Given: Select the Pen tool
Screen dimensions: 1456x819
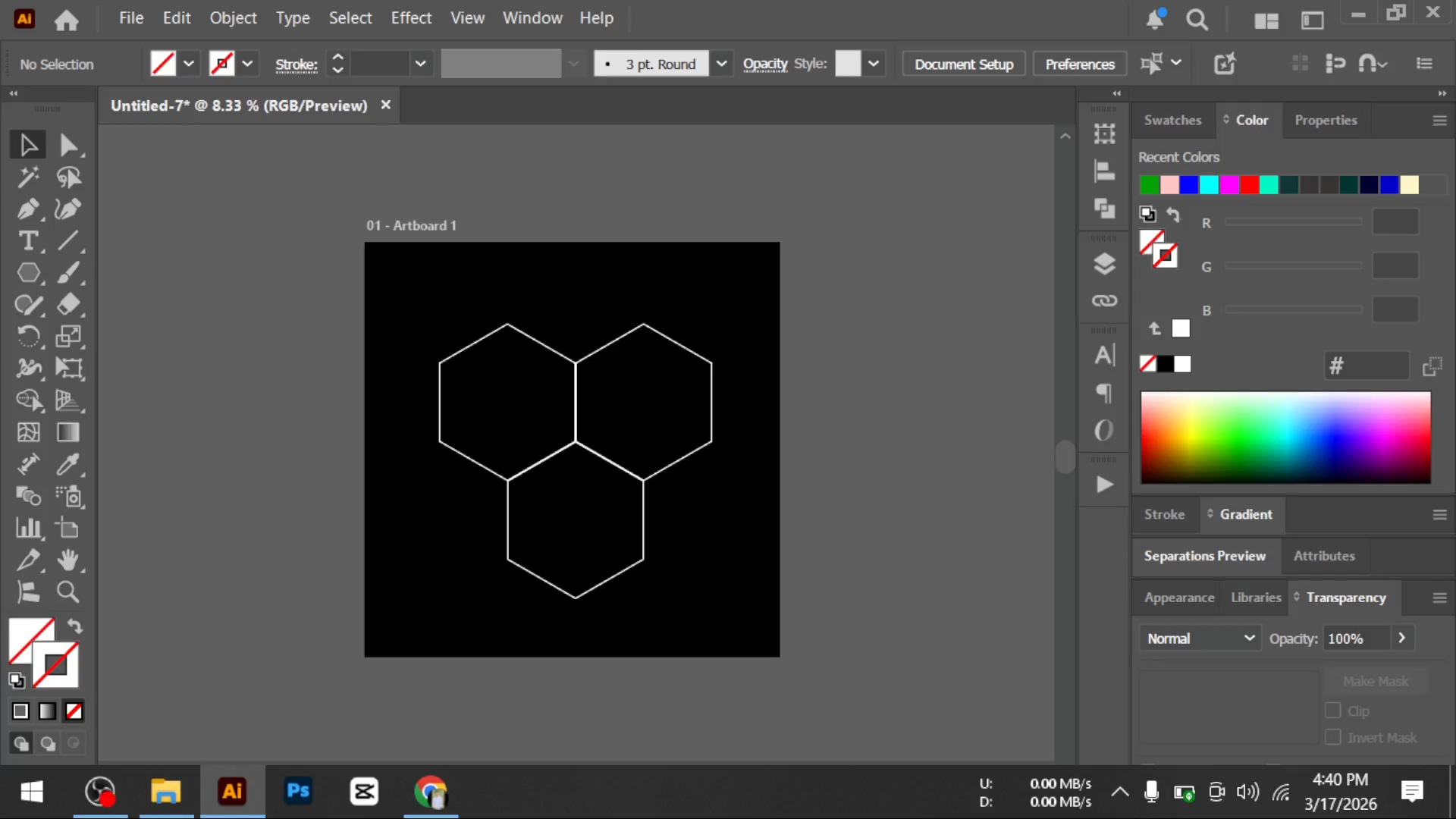Looking at the screenshot, I should [x=28, y=209].
